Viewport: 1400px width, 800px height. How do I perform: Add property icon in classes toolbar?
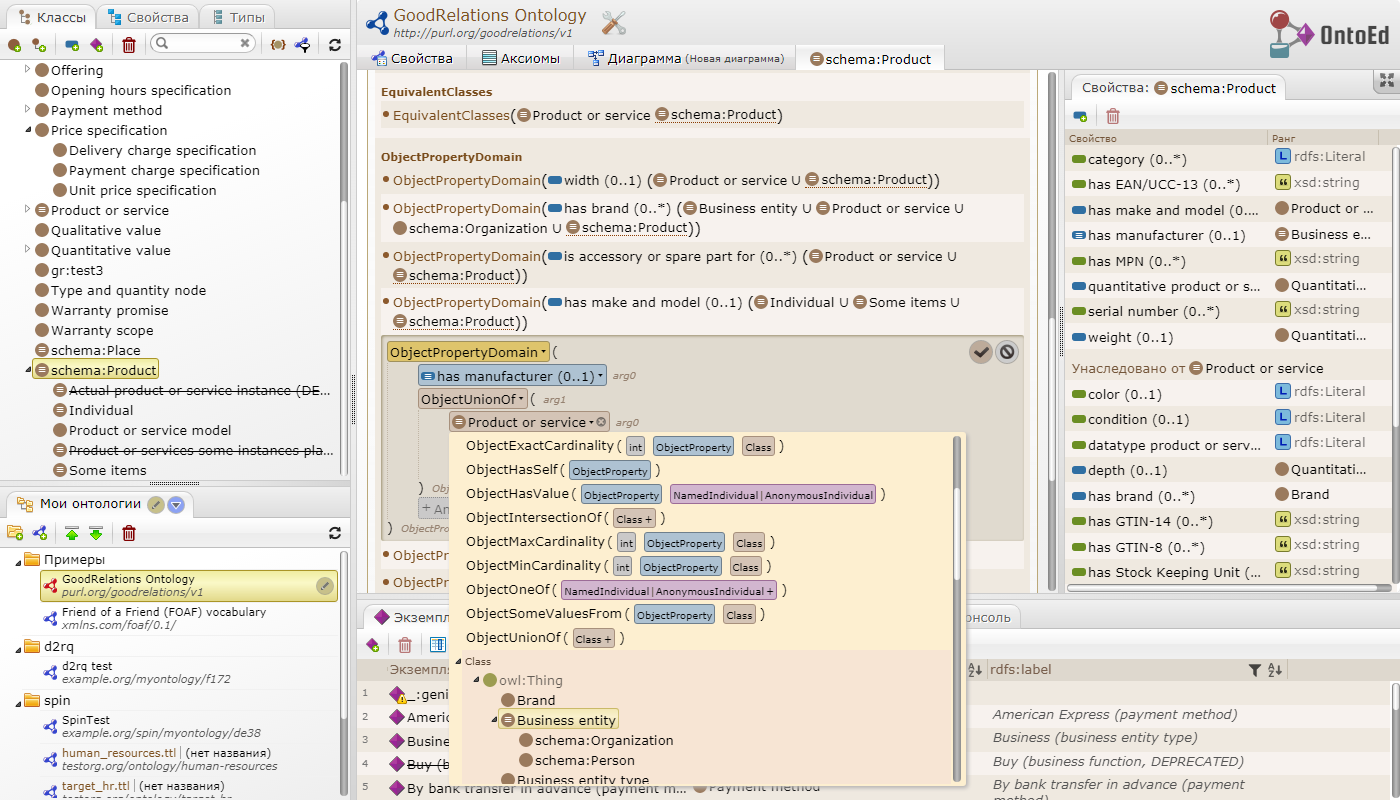coord(72,45)
